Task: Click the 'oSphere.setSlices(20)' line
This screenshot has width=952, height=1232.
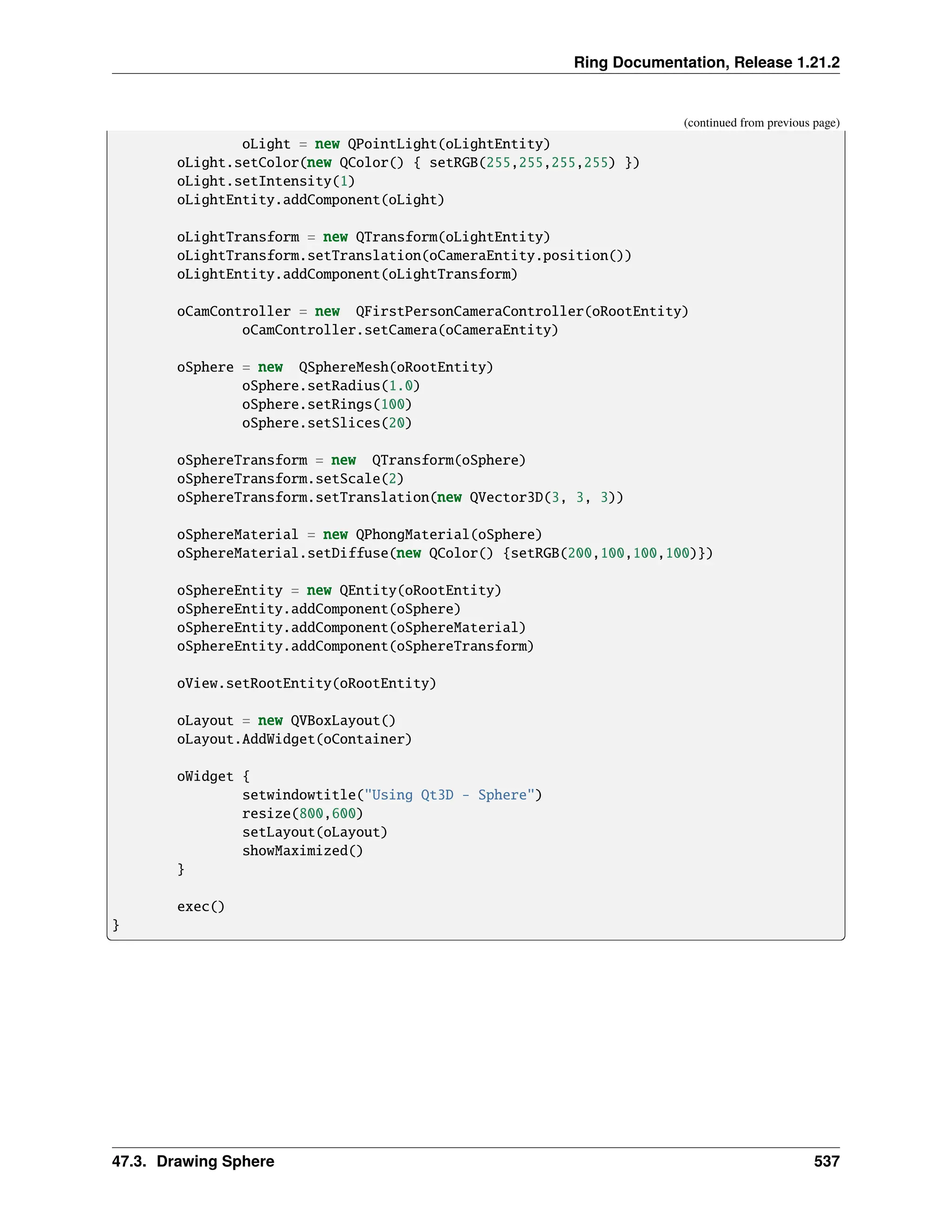Action: (x=326, y=423)
